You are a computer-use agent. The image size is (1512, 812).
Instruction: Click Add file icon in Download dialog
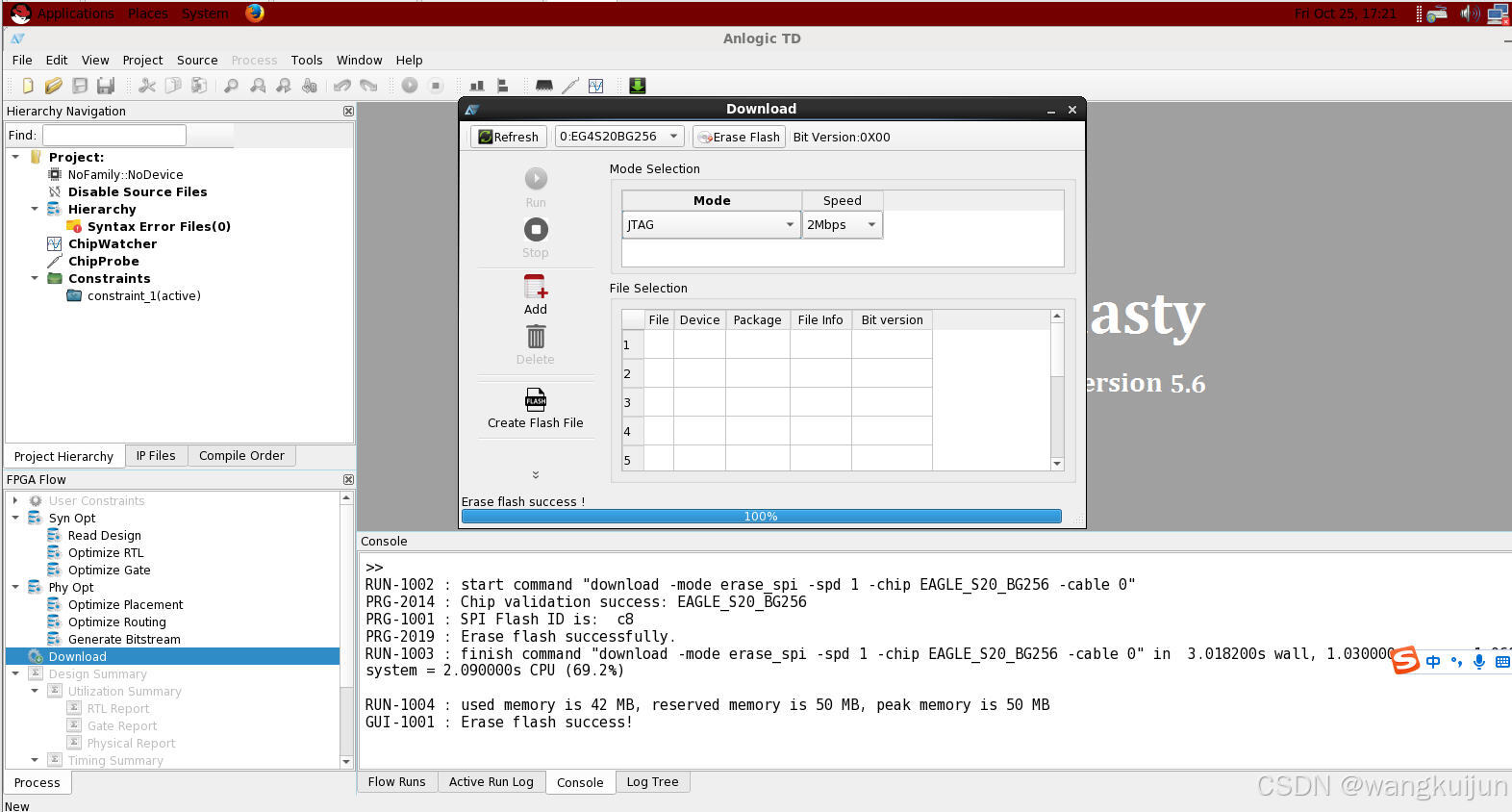[536, 288]
